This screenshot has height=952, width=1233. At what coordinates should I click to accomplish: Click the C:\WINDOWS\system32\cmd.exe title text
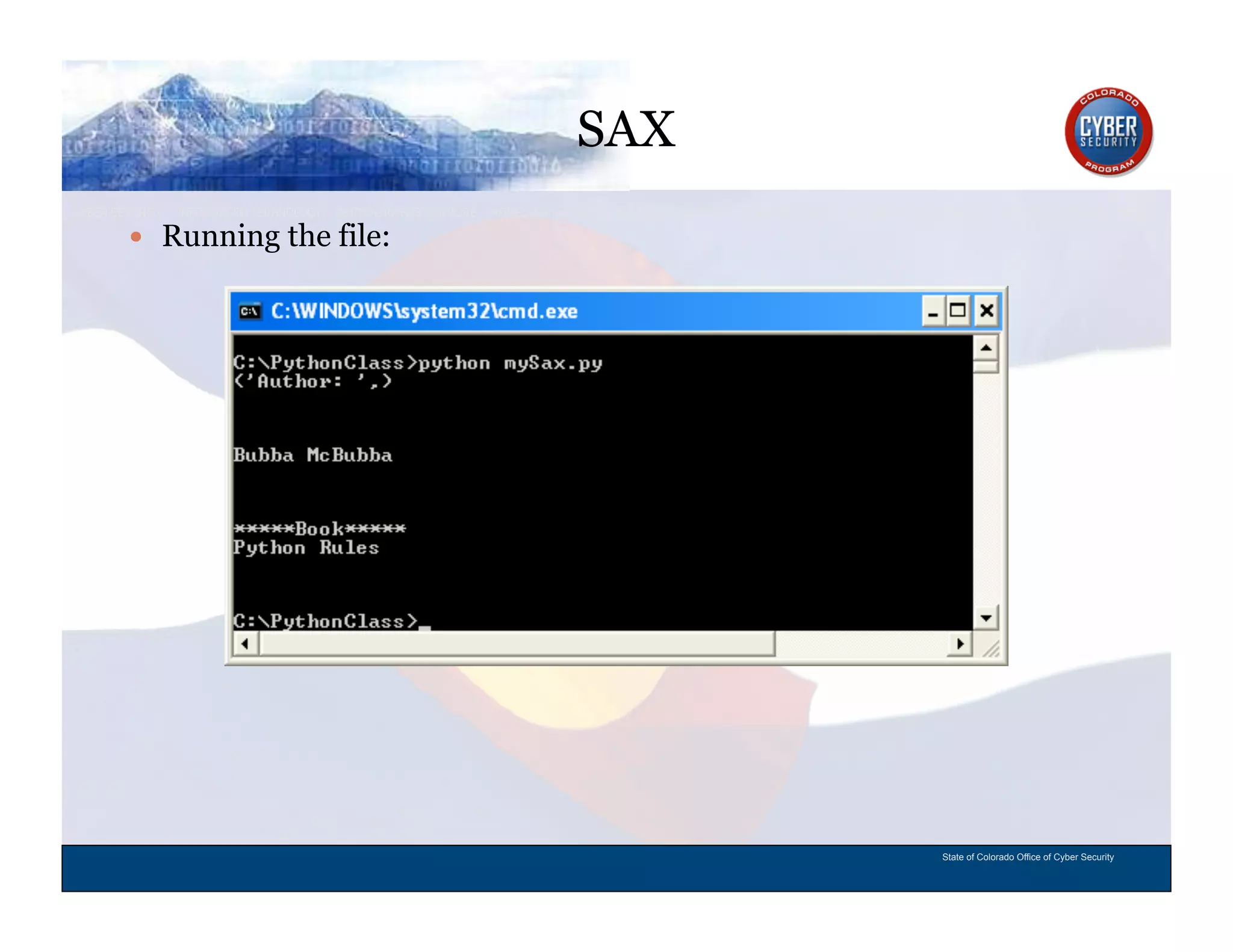tap(424, 311)
